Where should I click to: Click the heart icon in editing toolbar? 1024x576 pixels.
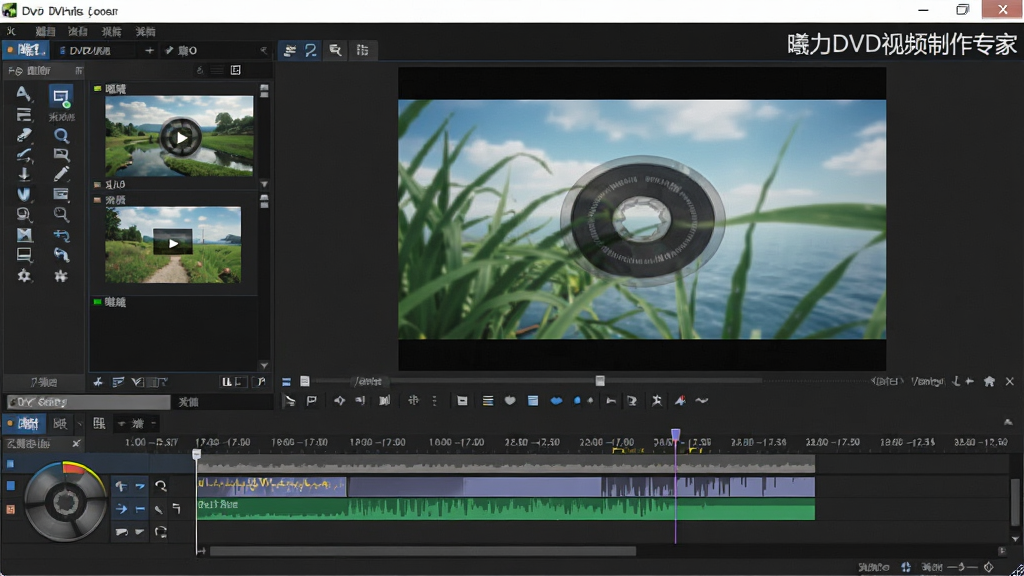(510, 400)
